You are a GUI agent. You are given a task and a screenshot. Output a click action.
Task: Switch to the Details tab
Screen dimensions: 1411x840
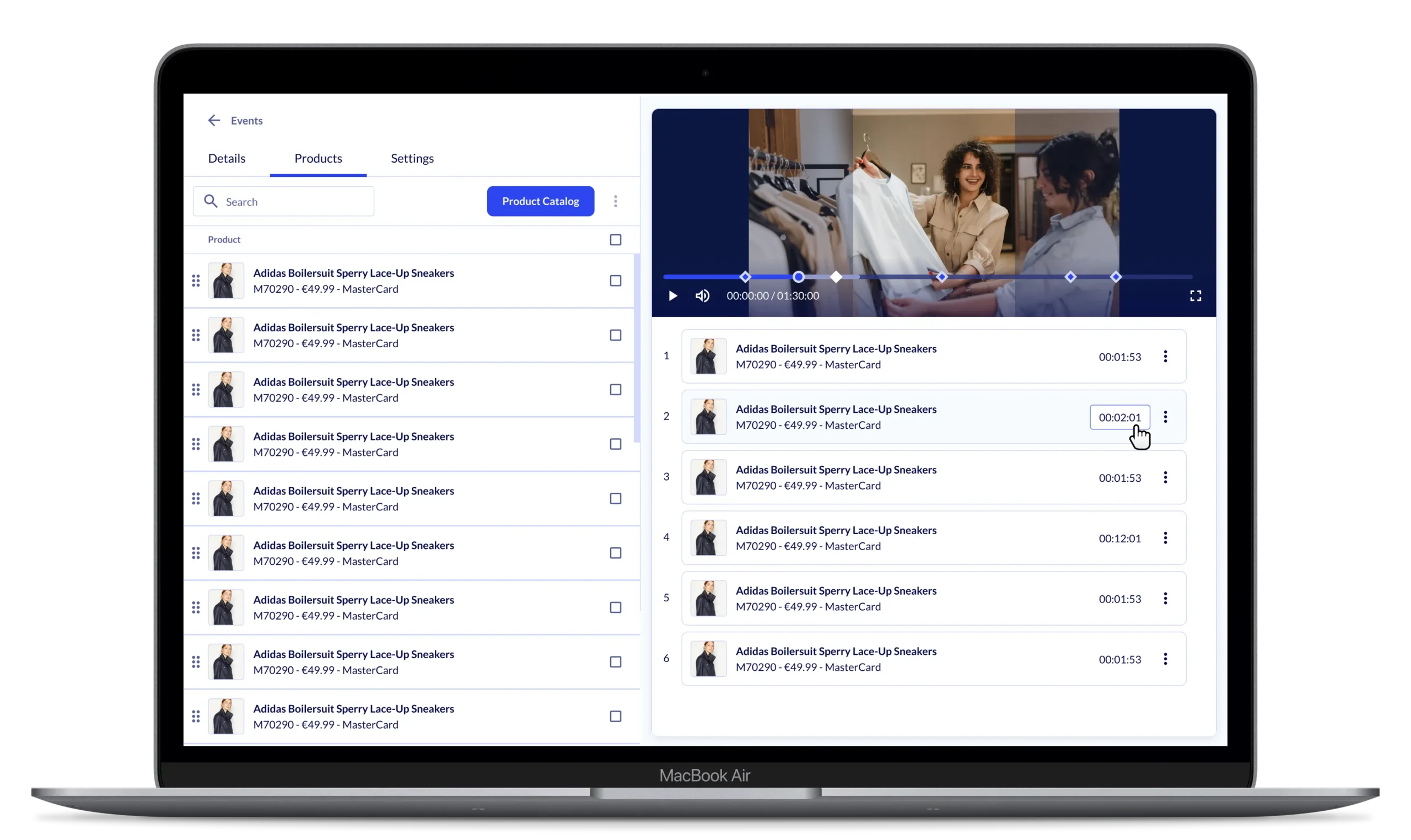pos(227,159)
